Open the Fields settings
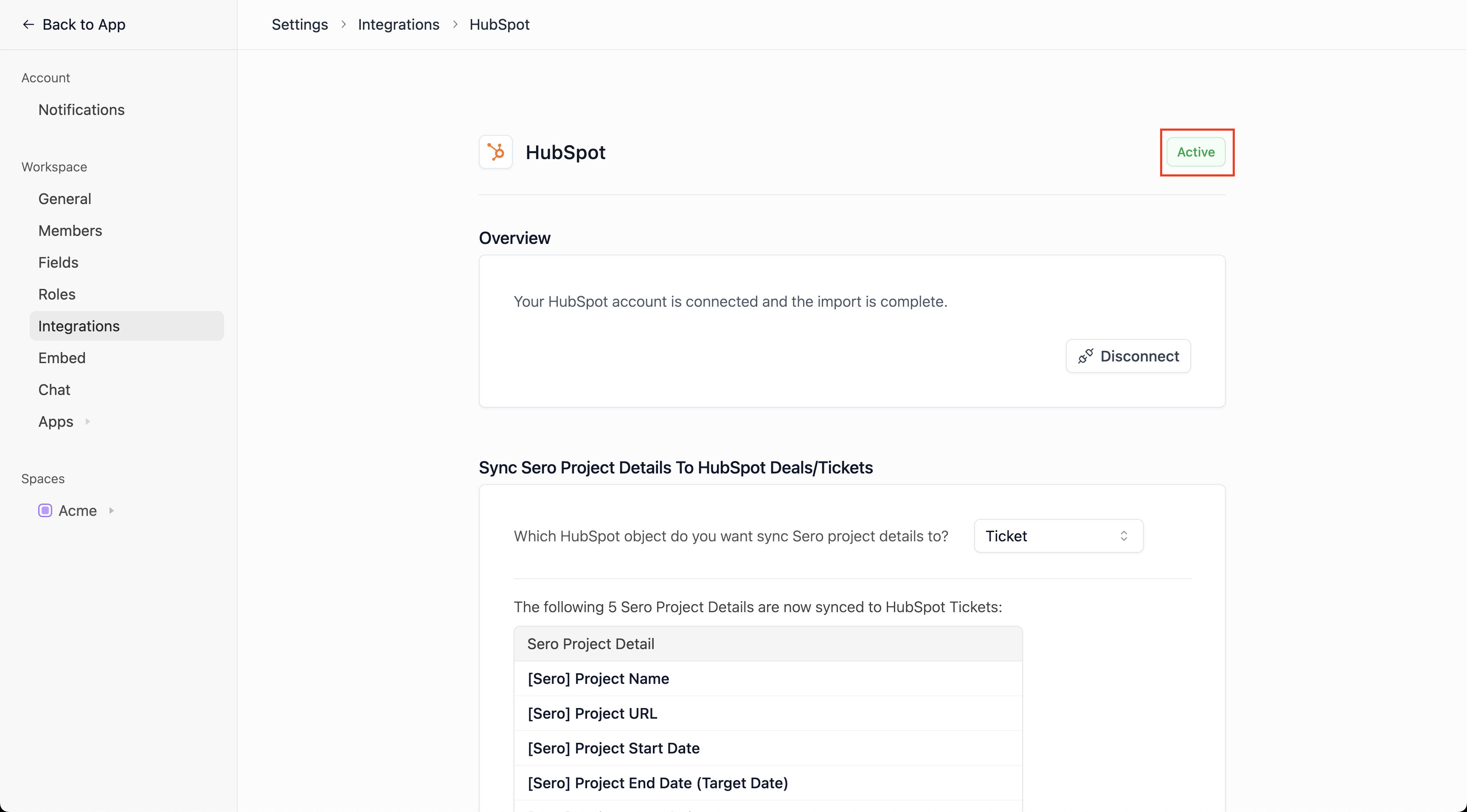1467x812 pixels. tap(58, 262)
